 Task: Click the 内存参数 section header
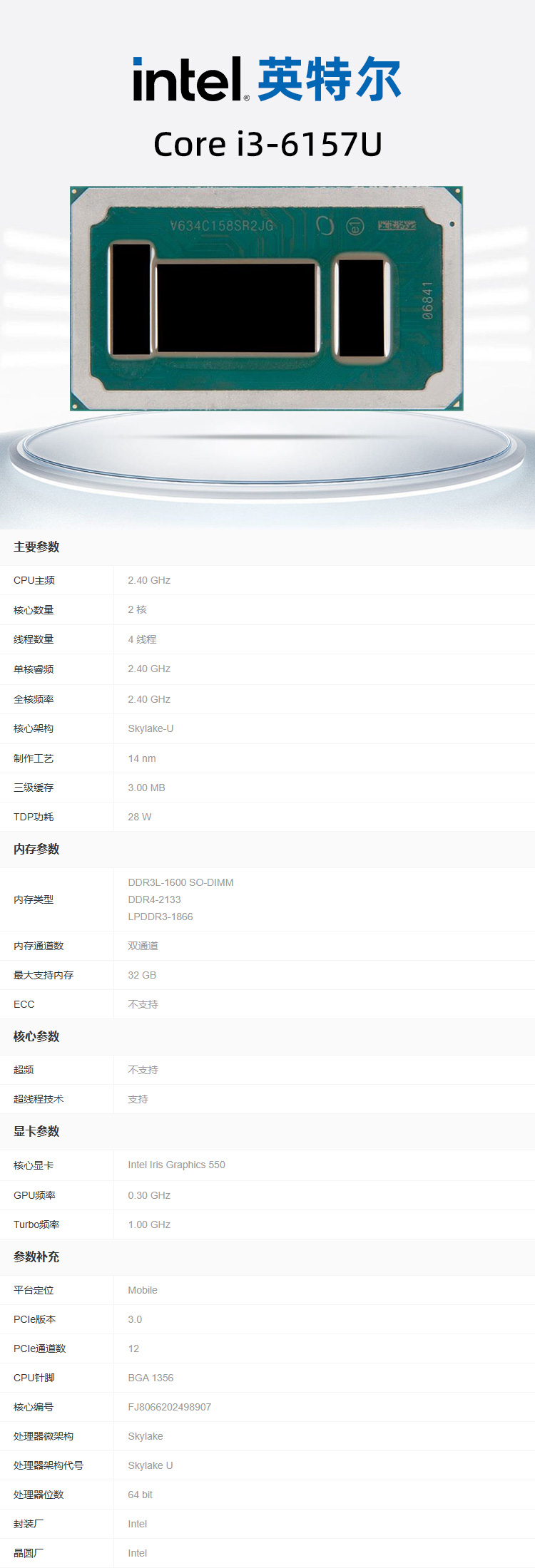pos(36,849)
